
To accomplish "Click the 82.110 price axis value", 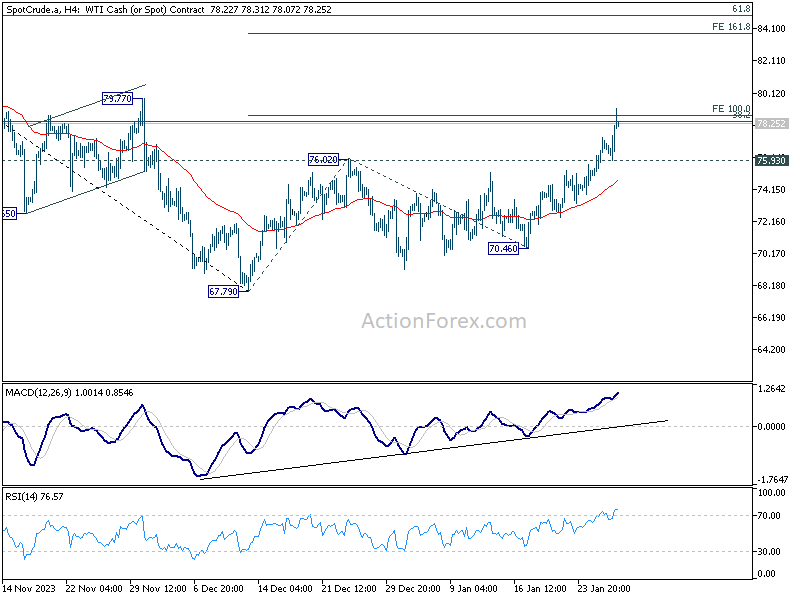I will [x=771, y=61].
